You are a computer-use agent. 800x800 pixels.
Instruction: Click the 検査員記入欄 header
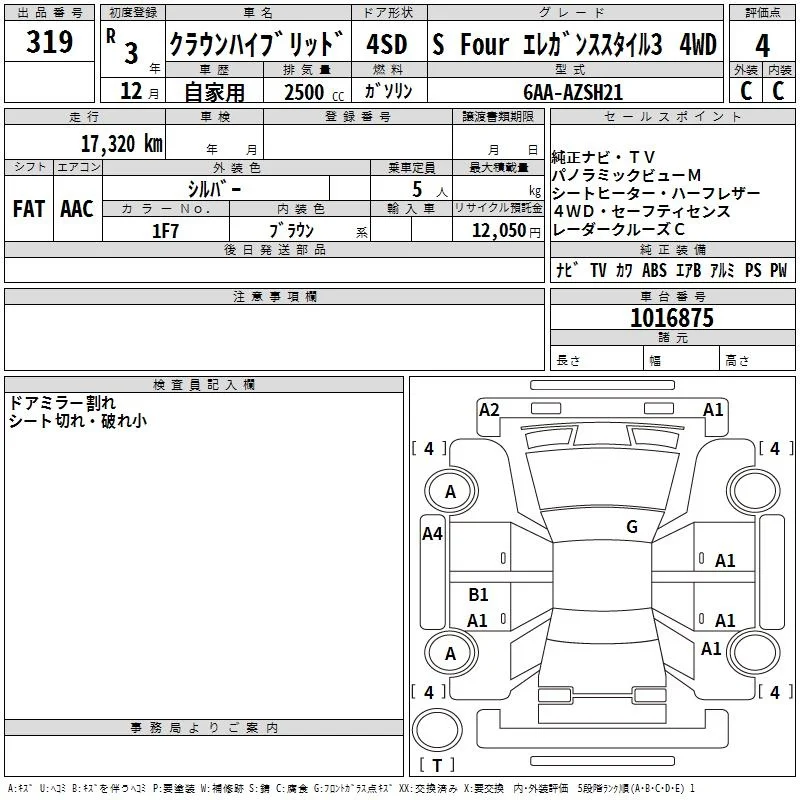point(204,385)
